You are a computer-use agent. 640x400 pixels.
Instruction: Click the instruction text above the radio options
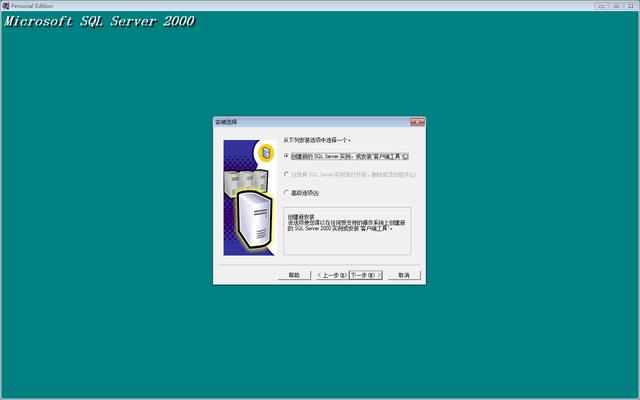317,140
